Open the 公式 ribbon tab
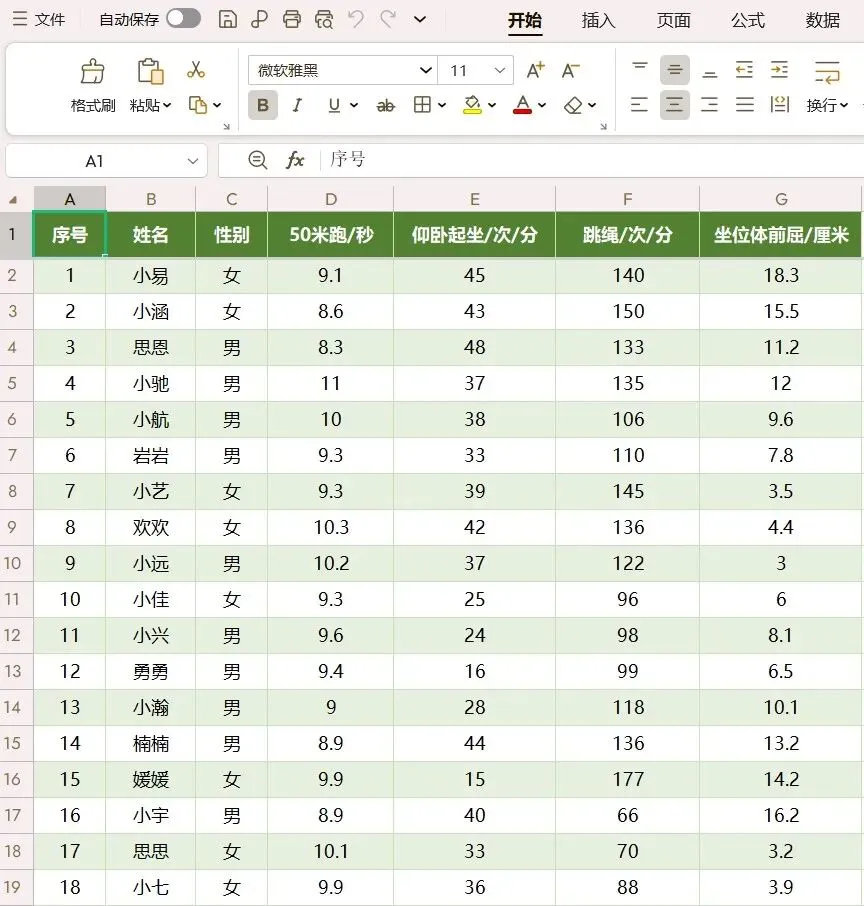 748,21
